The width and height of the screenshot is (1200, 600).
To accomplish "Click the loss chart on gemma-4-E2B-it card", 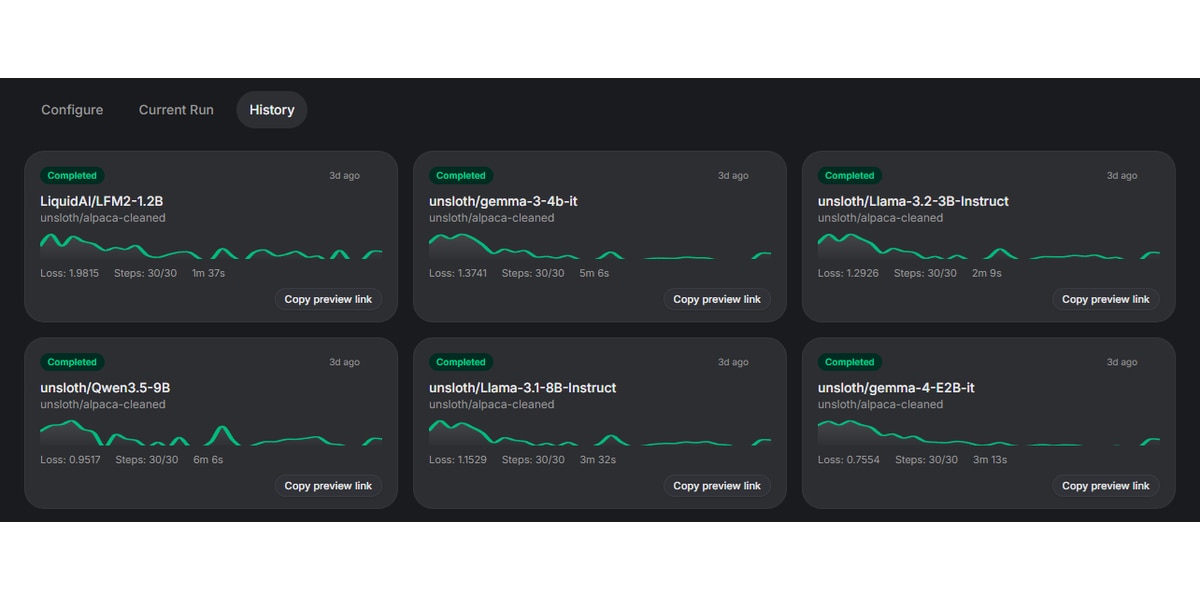I will click(x=989, y=433).
